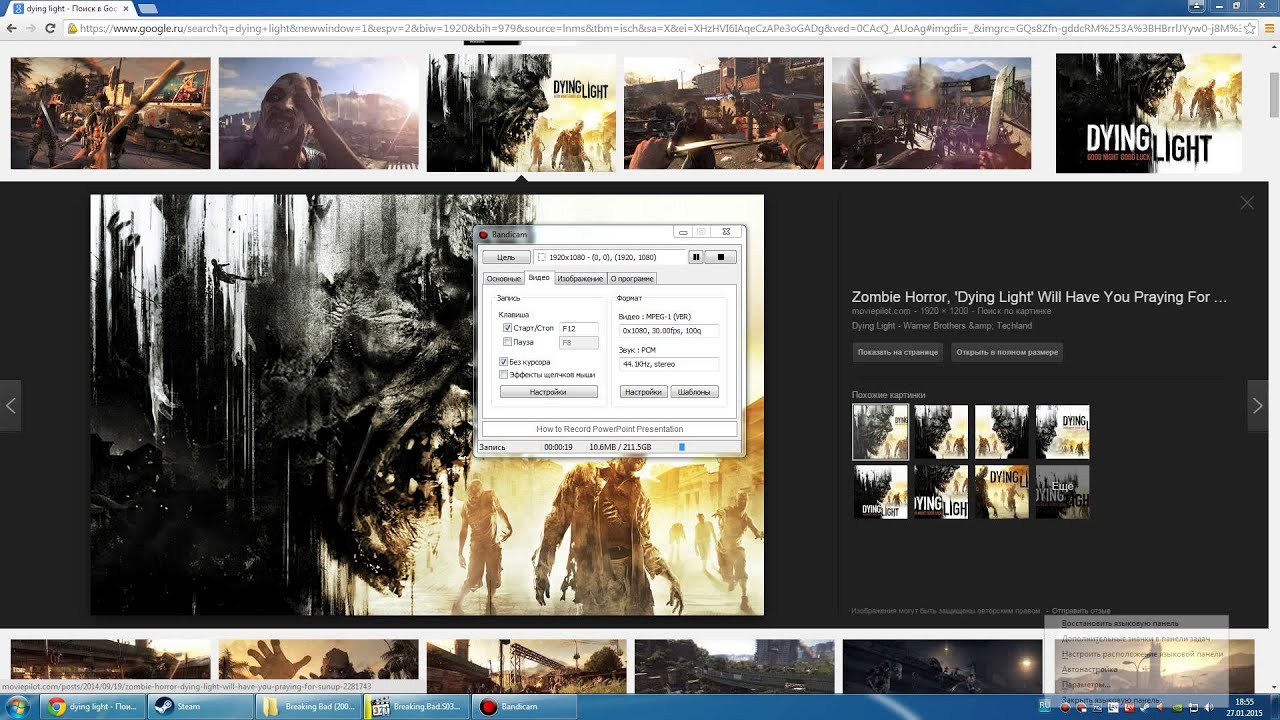Image resolution: width=1280 pixels, height=720 pixels.
Task: Open Steam from the taskbar
Action: pos(199,706)
